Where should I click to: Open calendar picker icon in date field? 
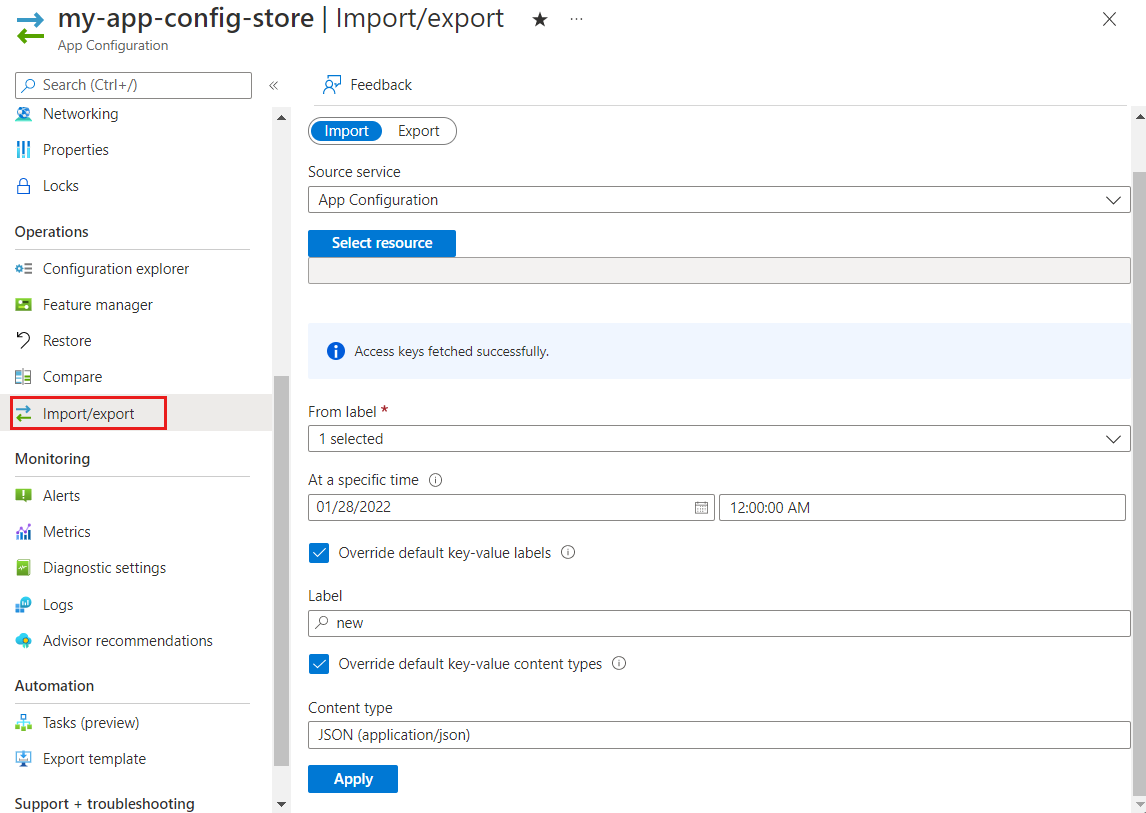click(701, 508)
